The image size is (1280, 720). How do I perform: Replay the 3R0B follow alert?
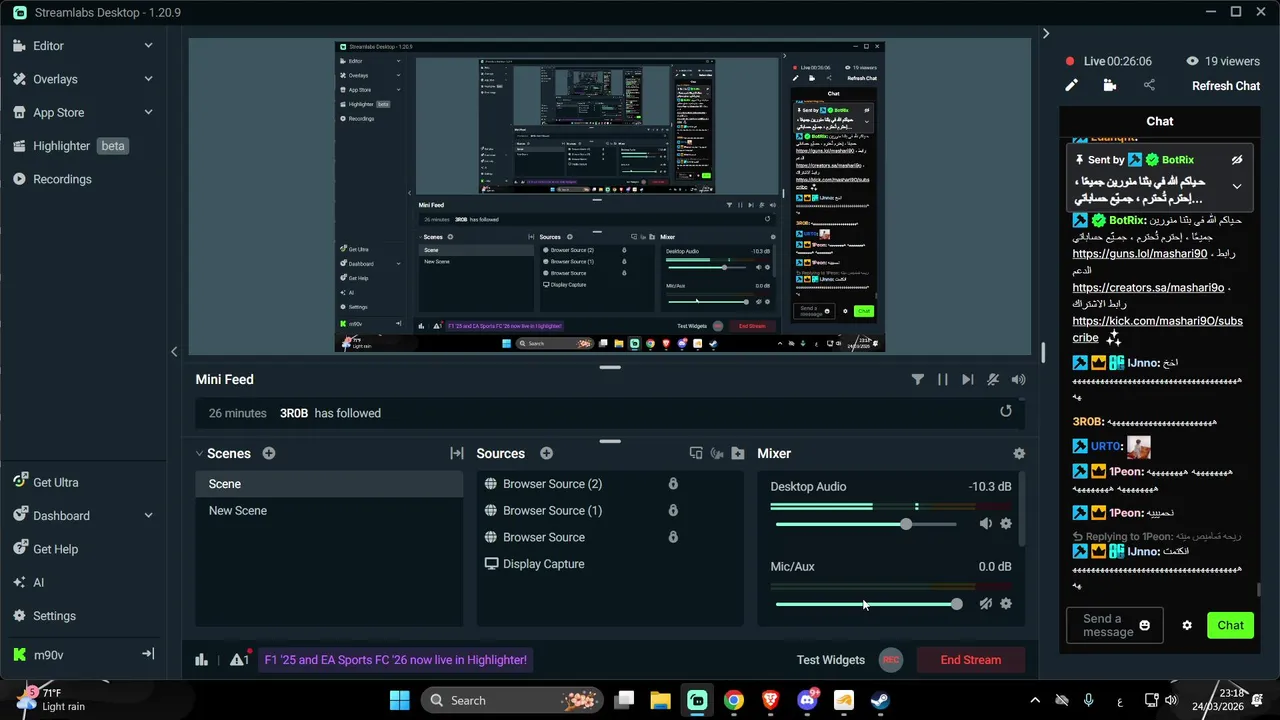click(1006, 411)
